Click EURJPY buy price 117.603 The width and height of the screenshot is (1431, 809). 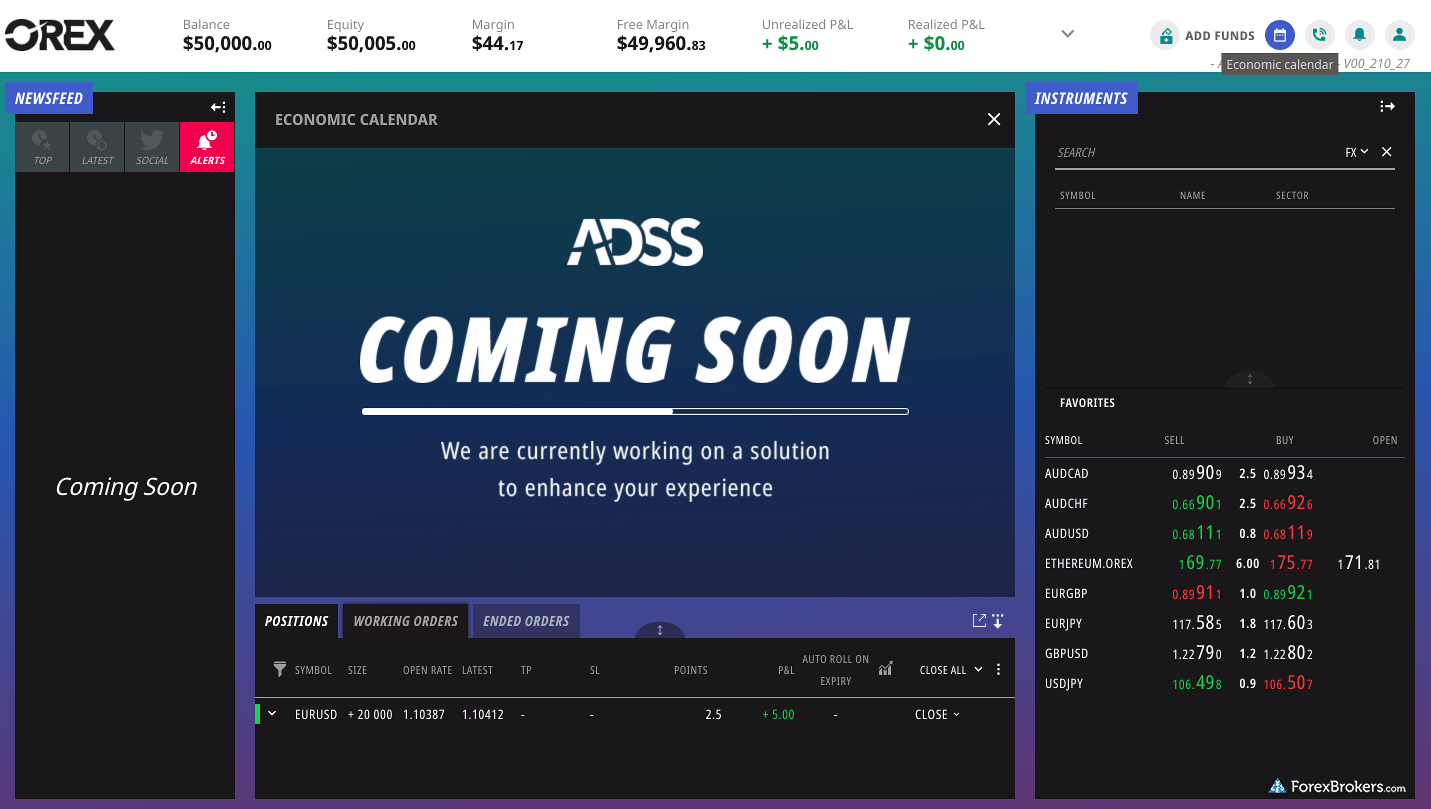[x=1288, y=623]
